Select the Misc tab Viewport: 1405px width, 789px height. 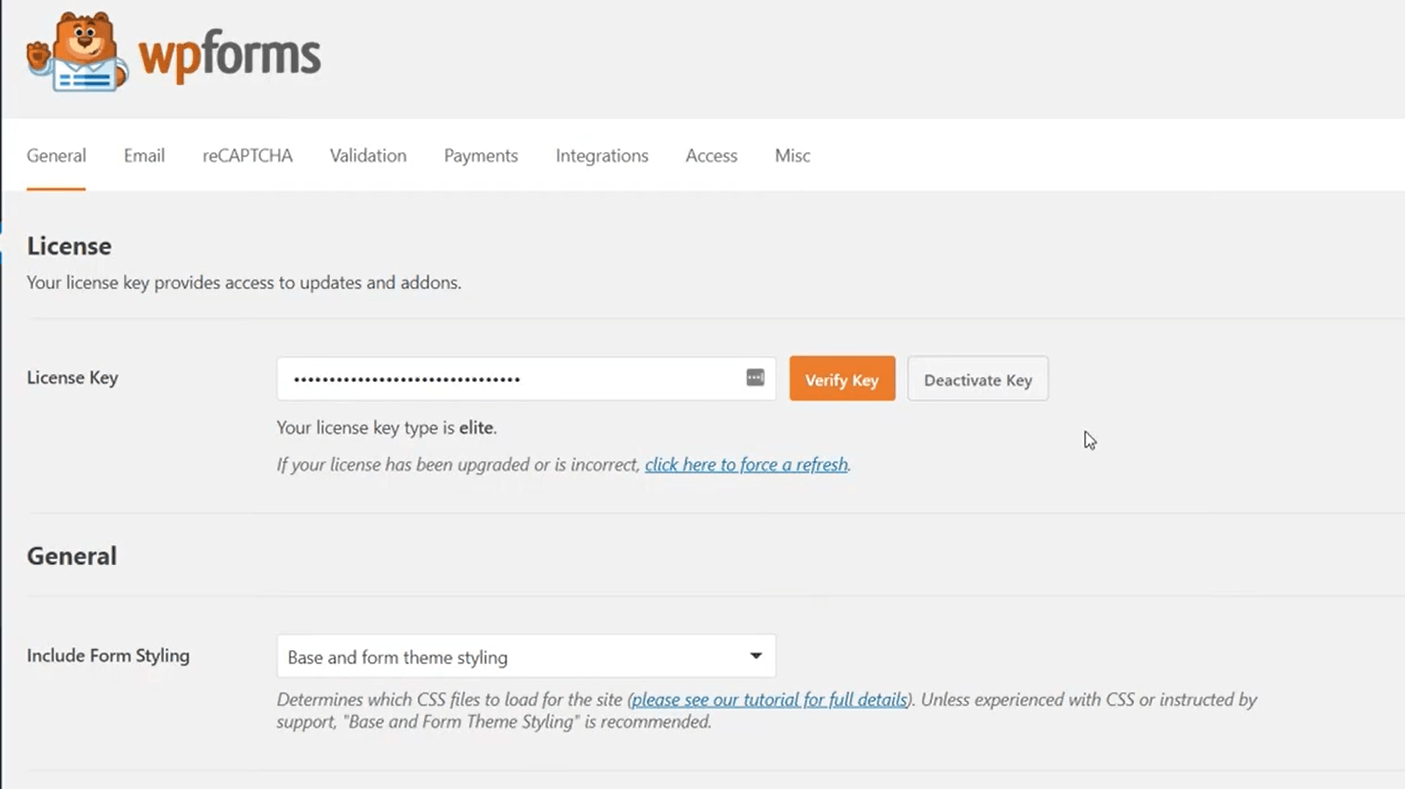pos(792,156)
